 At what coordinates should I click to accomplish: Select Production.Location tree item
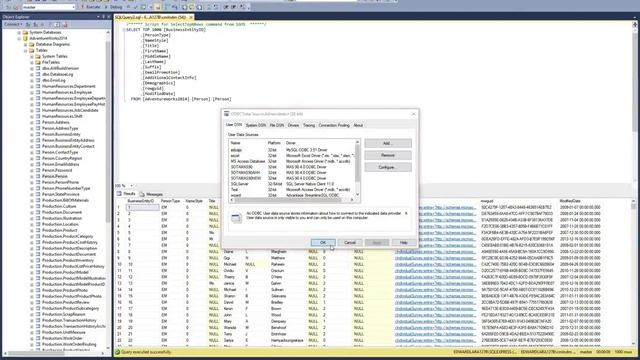point(60,224)
